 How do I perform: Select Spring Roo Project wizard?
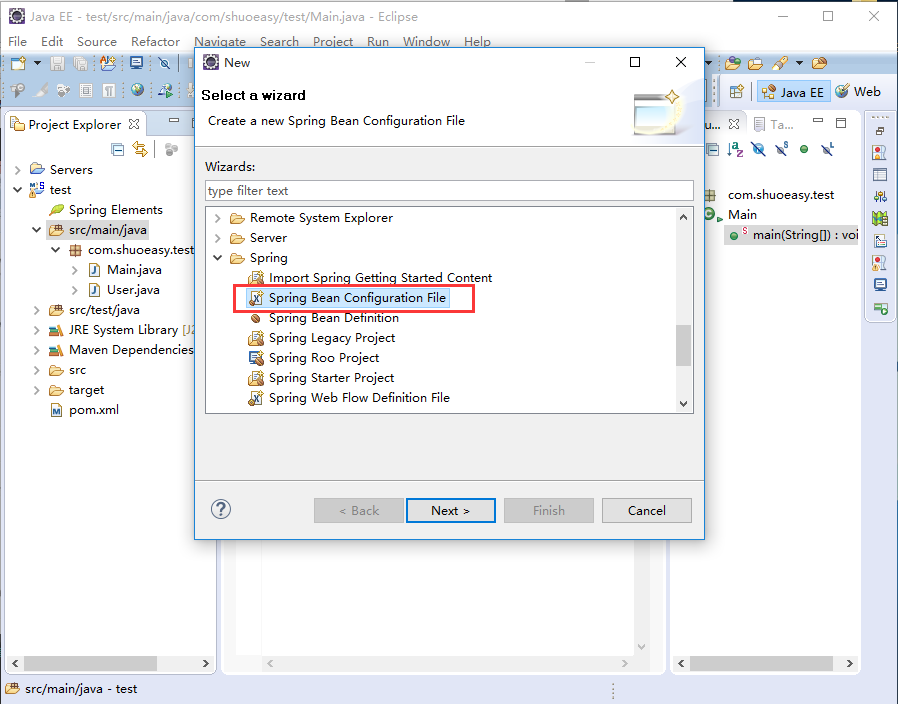pyautogui.click(x=324, y=358)
